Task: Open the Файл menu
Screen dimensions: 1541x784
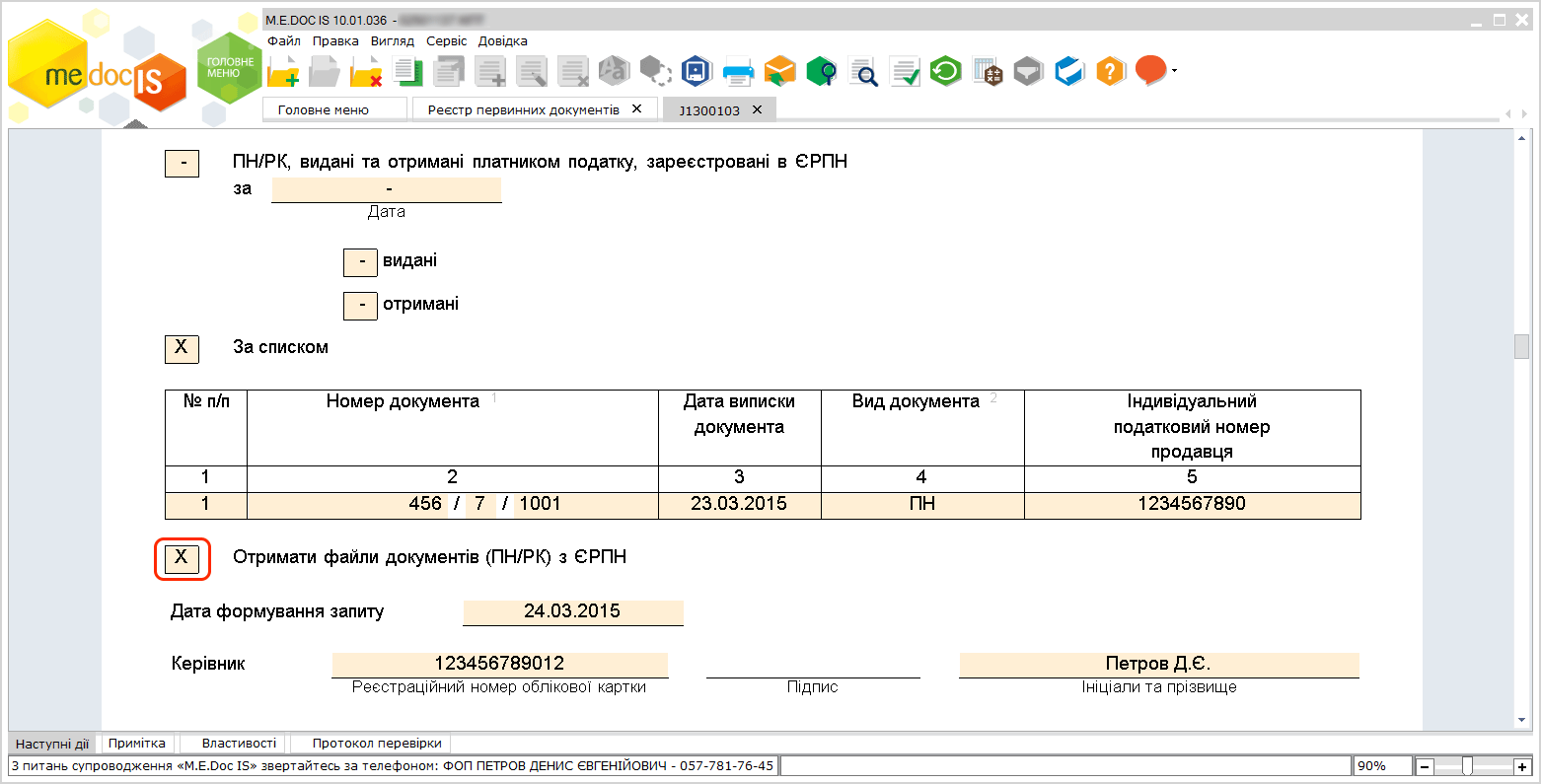Action: (x=284, y=41)
